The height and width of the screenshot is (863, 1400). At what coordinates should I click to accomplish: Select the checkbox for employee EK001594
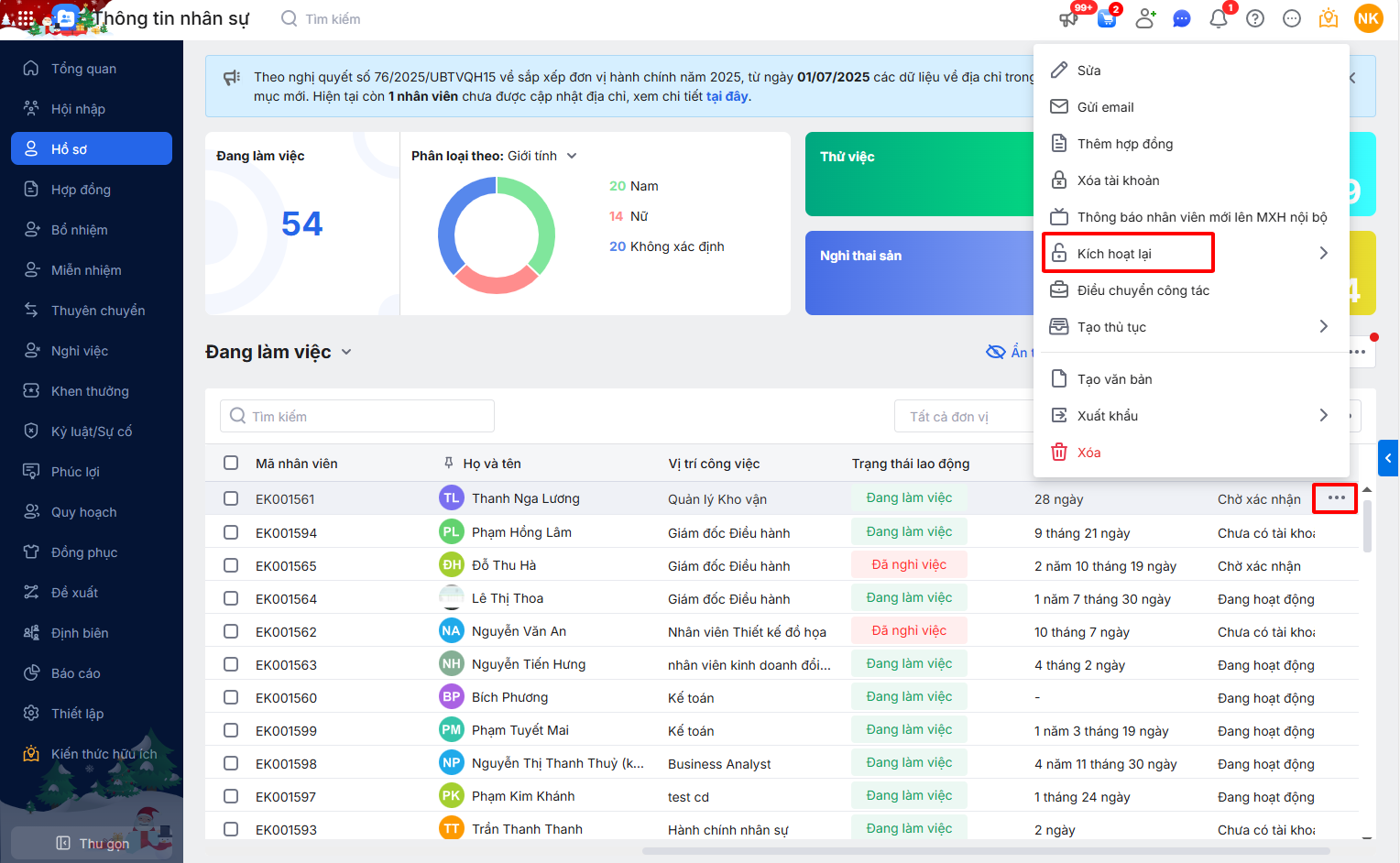coord(231,532)
